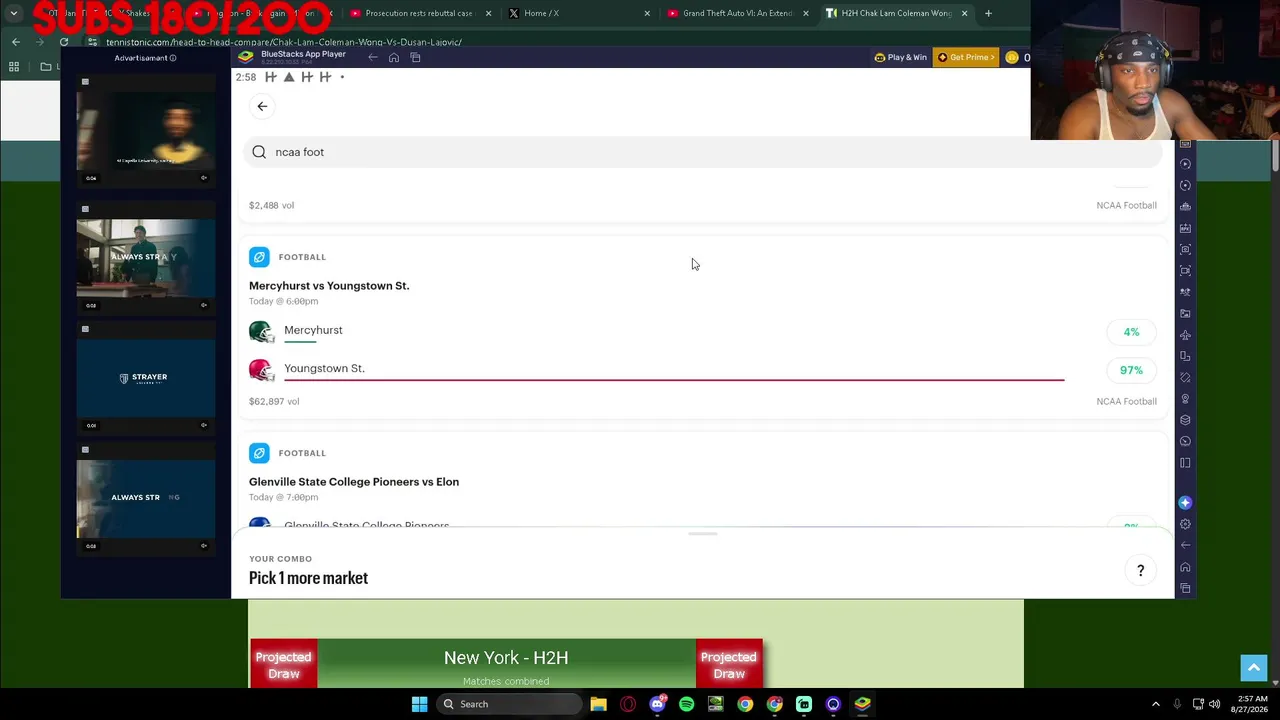The width and height of the screenshot is (1280, 720).
Task: Open the Strayer advertisement thumbnail
Action: [x=146, y=378]
